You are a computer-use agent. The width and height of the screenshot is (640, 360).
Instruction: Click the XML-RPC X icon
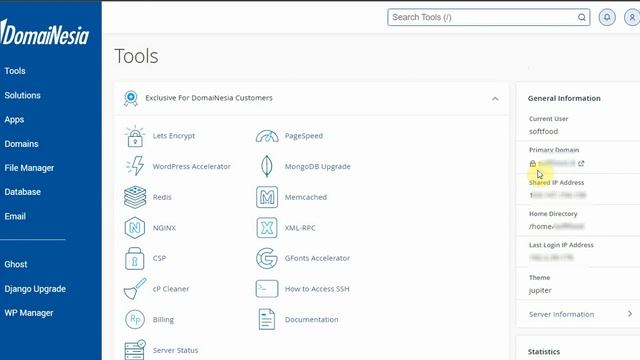(267, 228)
